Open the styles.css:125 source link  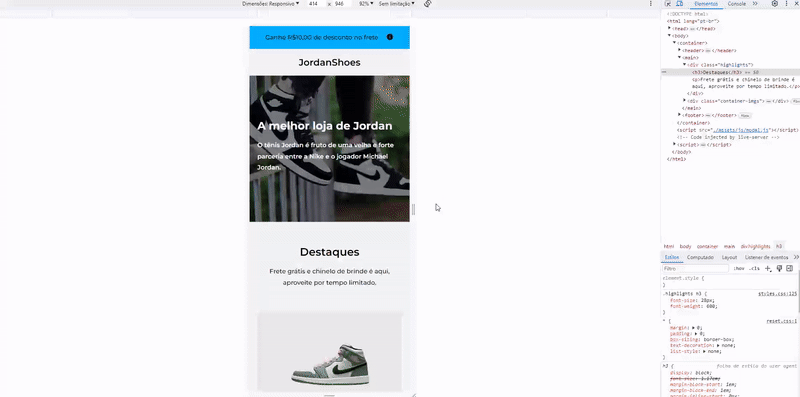tap(778, 294)
